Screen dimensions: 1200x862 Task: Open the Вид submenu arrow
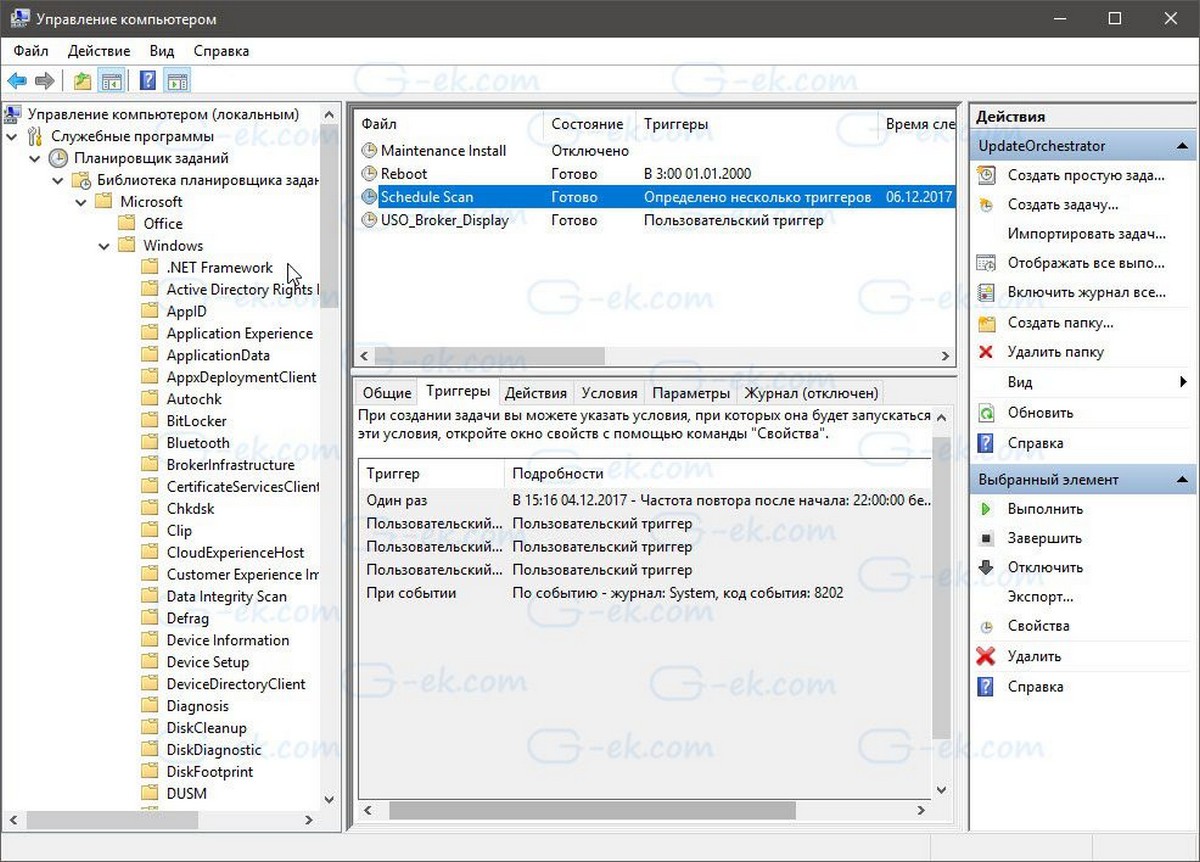tap(1183, 382)
